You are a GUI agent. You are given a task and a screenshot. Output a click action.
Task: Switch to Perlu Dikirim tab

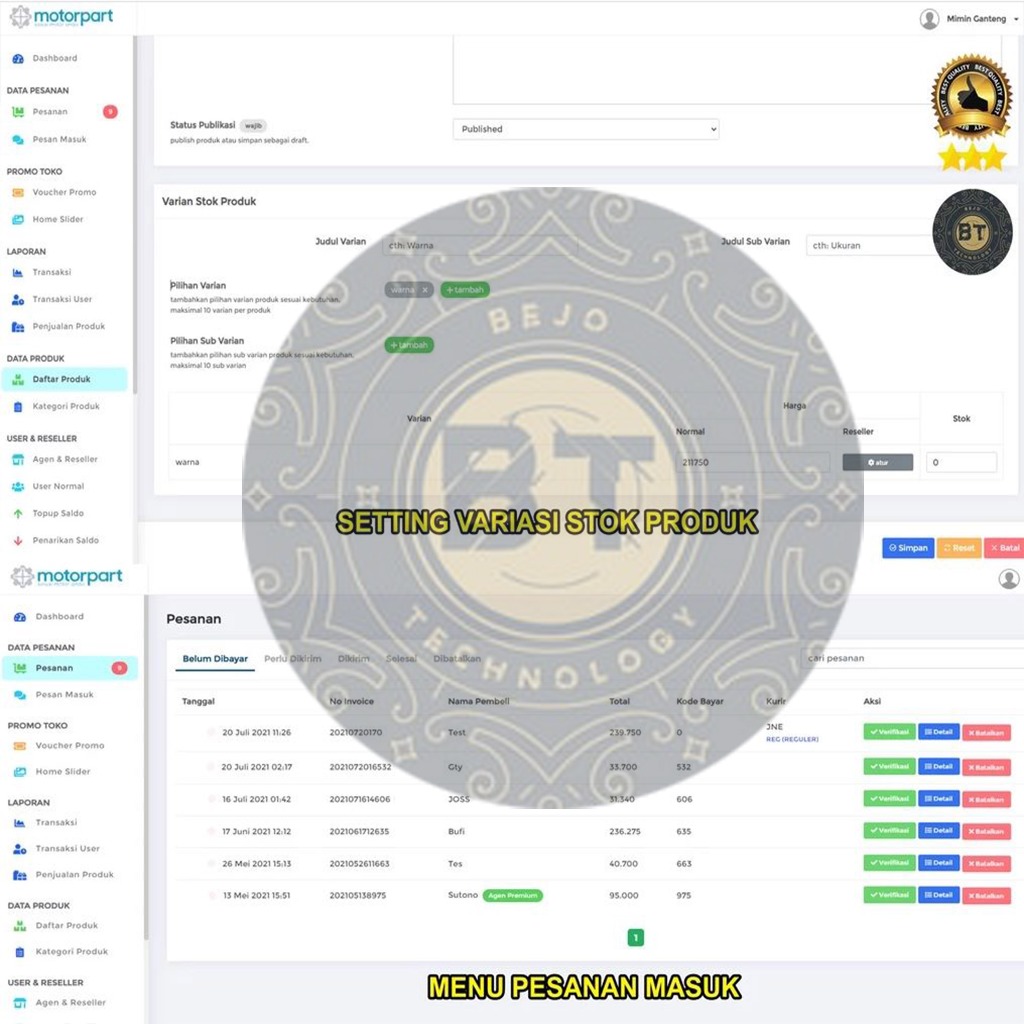tap(293, 659)
